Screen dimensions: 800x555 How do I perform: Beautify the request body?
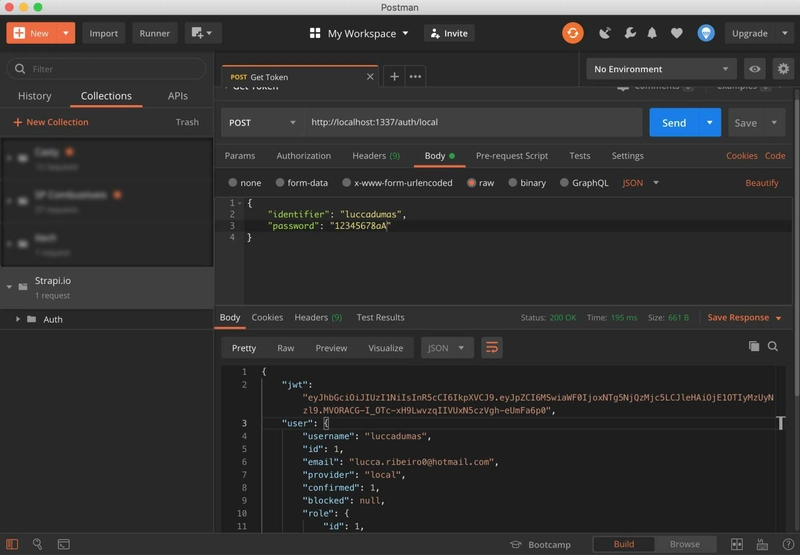click(762, 183)
